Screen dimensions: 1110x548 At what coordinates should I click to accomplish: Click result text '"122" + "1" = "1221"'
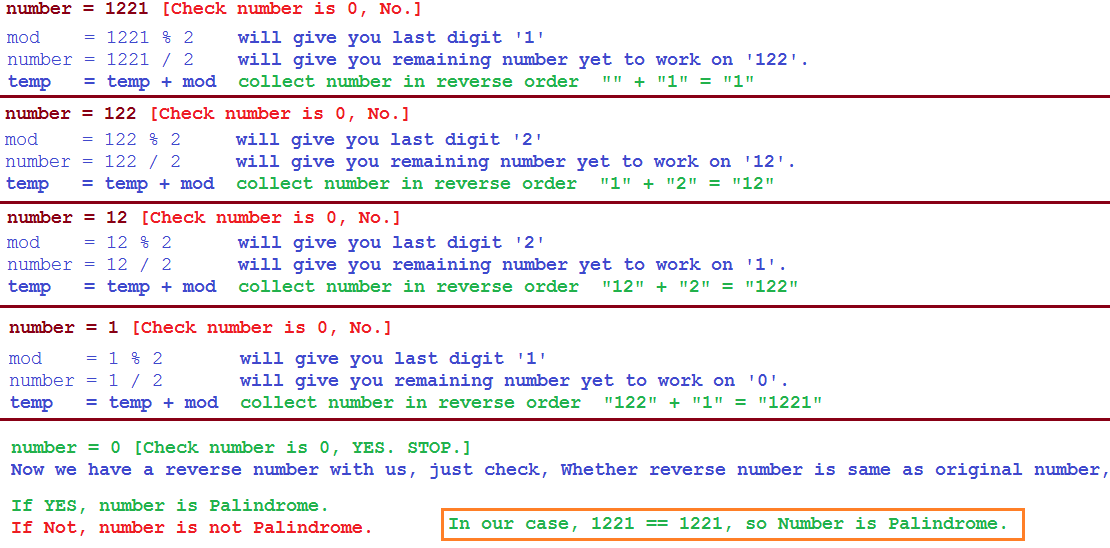[714, 403]
